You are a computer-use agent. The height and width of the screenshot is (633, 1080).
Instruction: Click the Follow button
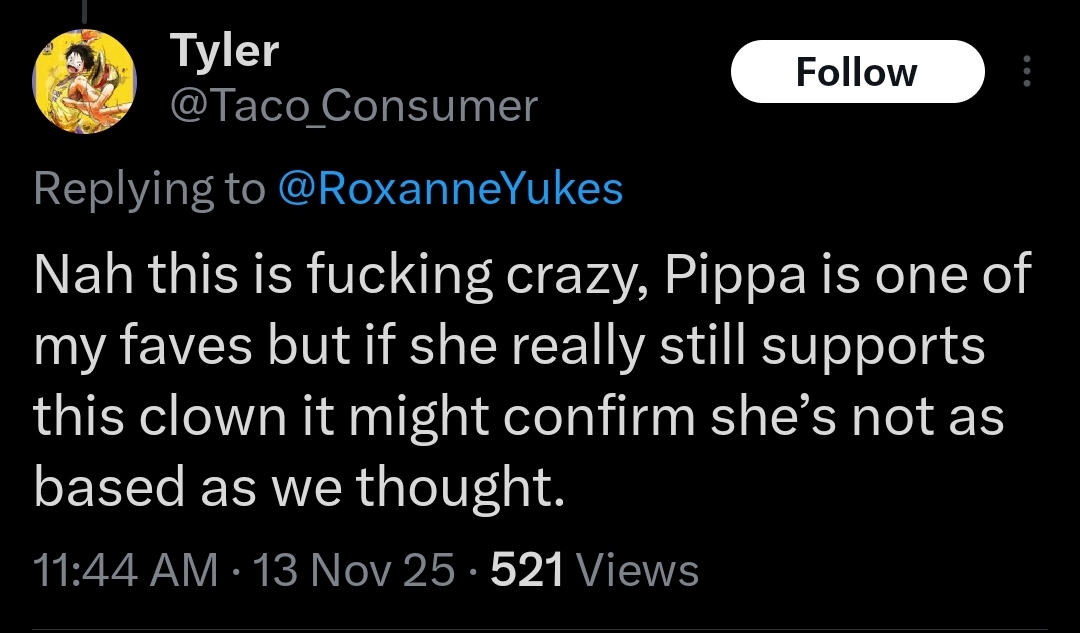pos(857,72)
